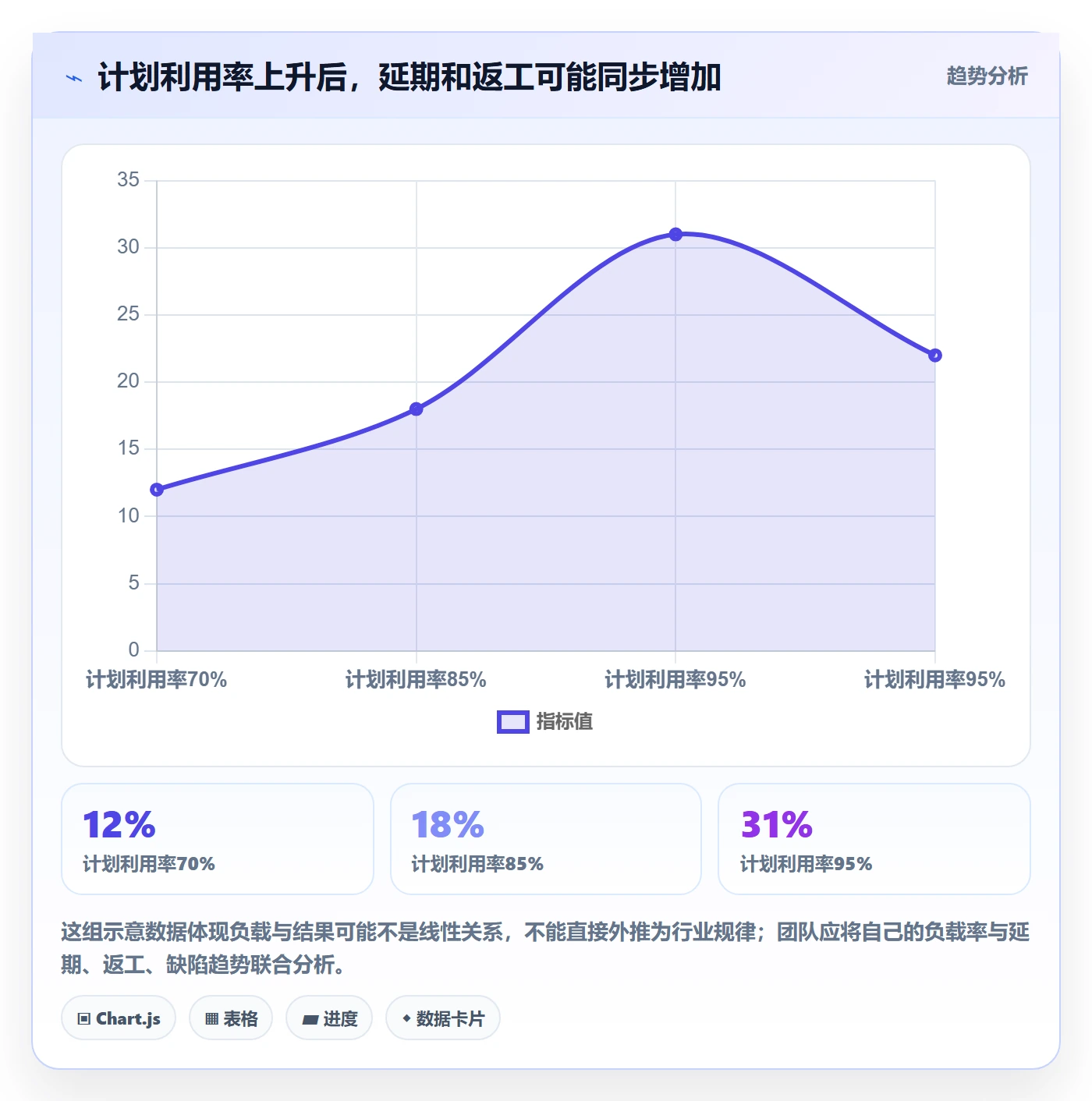This screenshot has width=1092, height=1101.
Task: Open the 18% 计划利用率85% card
Action: pyautogui.click(x=546, y=839)
